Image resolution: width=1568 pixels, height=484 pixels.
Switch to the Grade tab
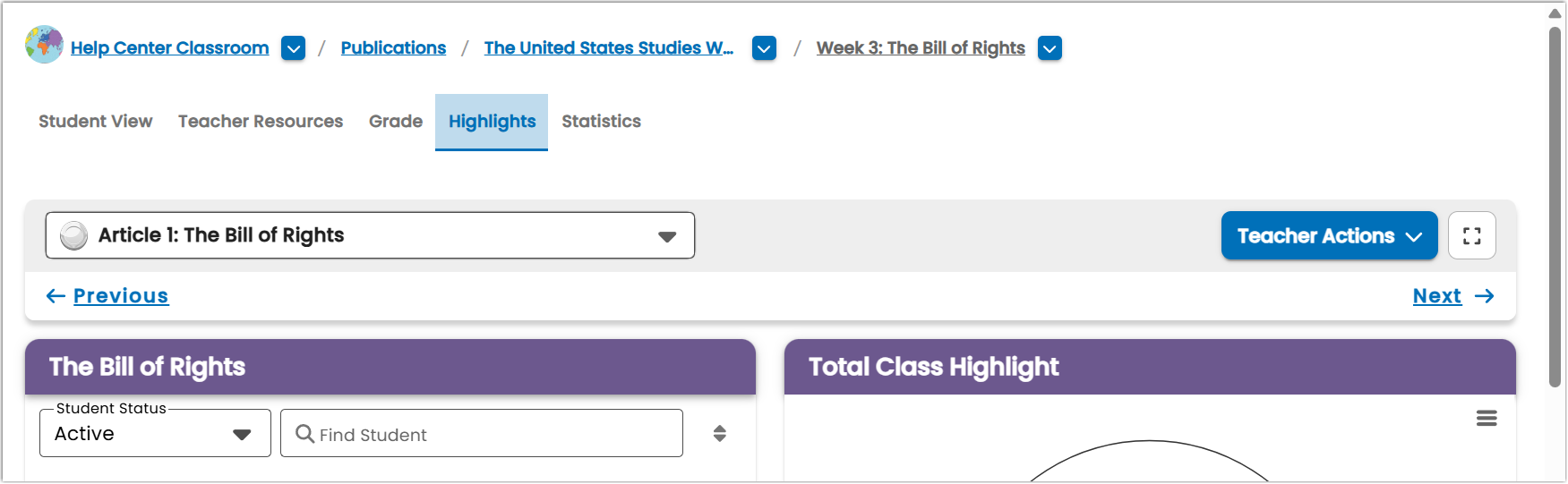[x=396, y=122]
